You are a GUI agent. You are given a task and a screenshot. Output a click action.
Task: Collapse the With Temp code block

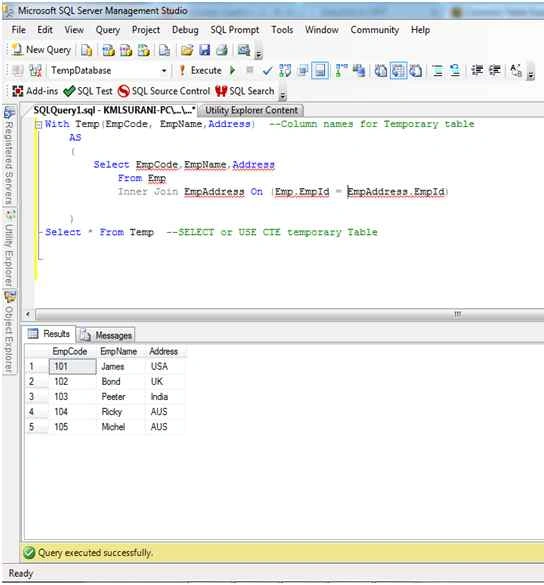coord(38,125)
